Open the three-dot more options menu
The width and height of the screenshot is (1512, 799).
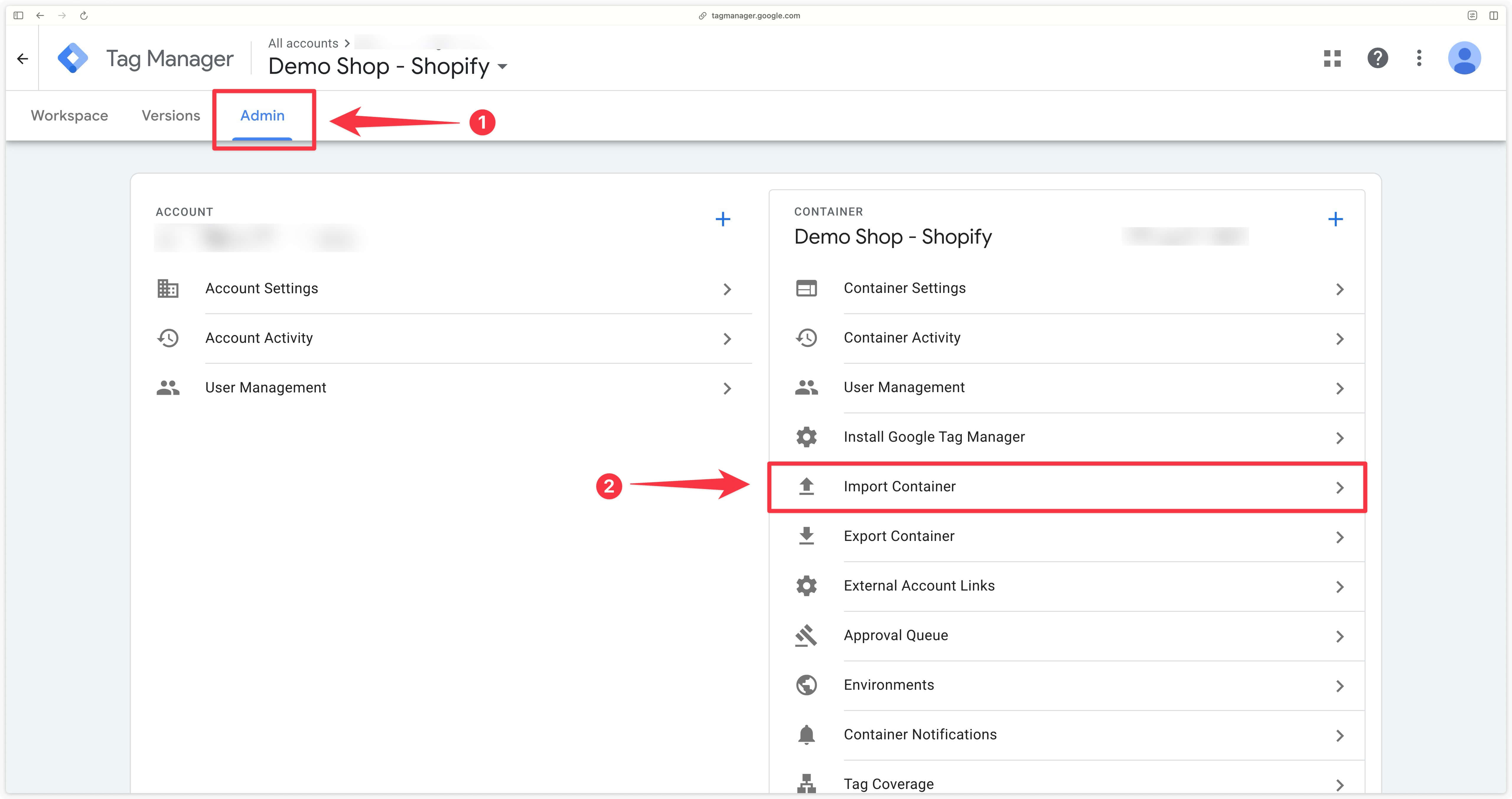coord(1419,58)
